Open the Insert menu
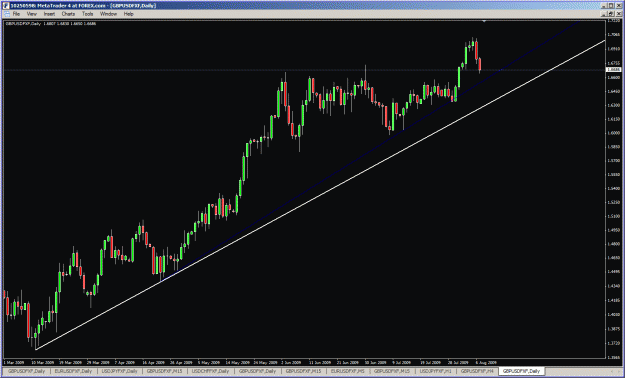625x378 pixels. [x=49, y=14]
